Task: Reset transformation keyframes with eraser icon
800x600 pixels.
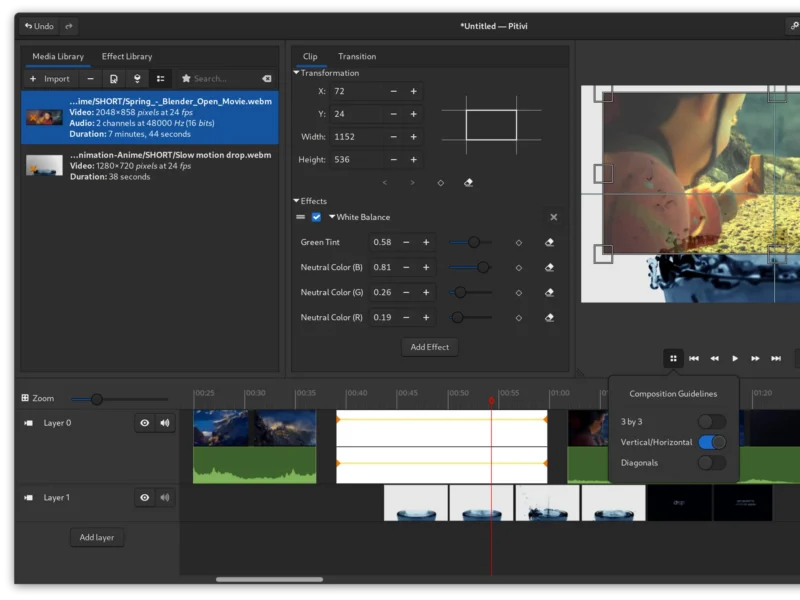Action: (468, 183)
